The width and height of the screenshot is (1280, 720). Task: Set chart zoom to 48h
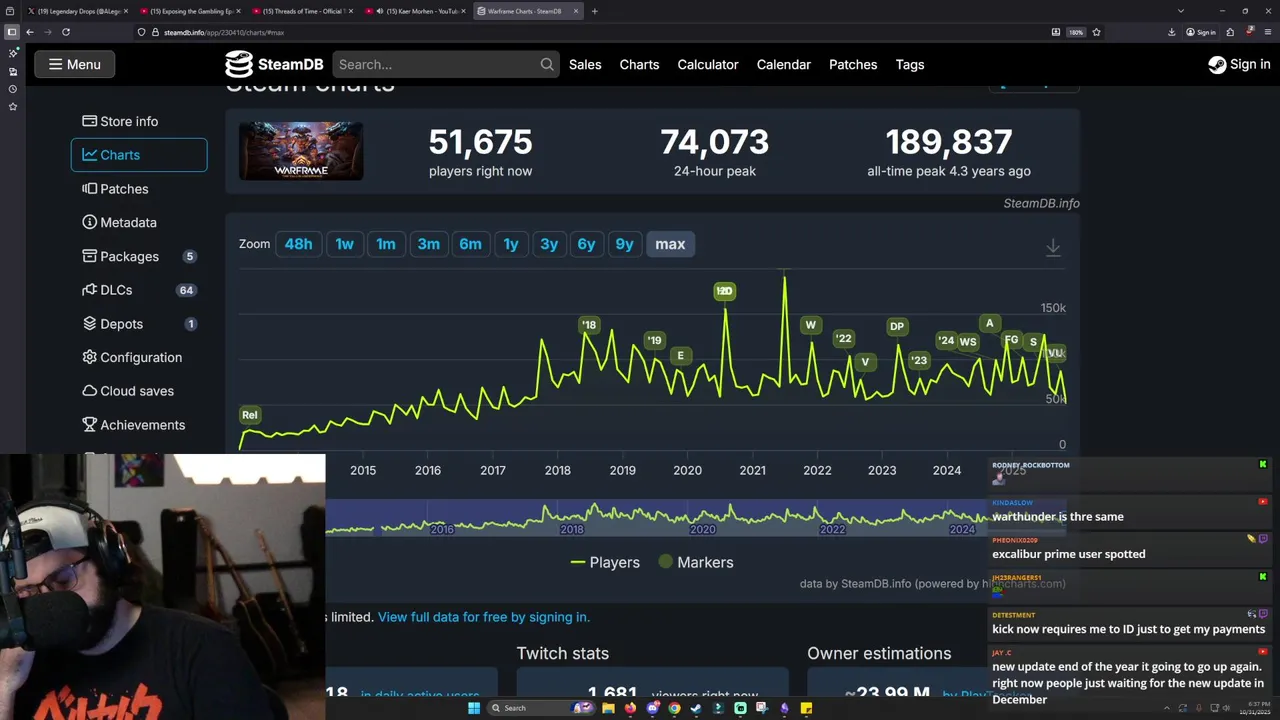298,244
